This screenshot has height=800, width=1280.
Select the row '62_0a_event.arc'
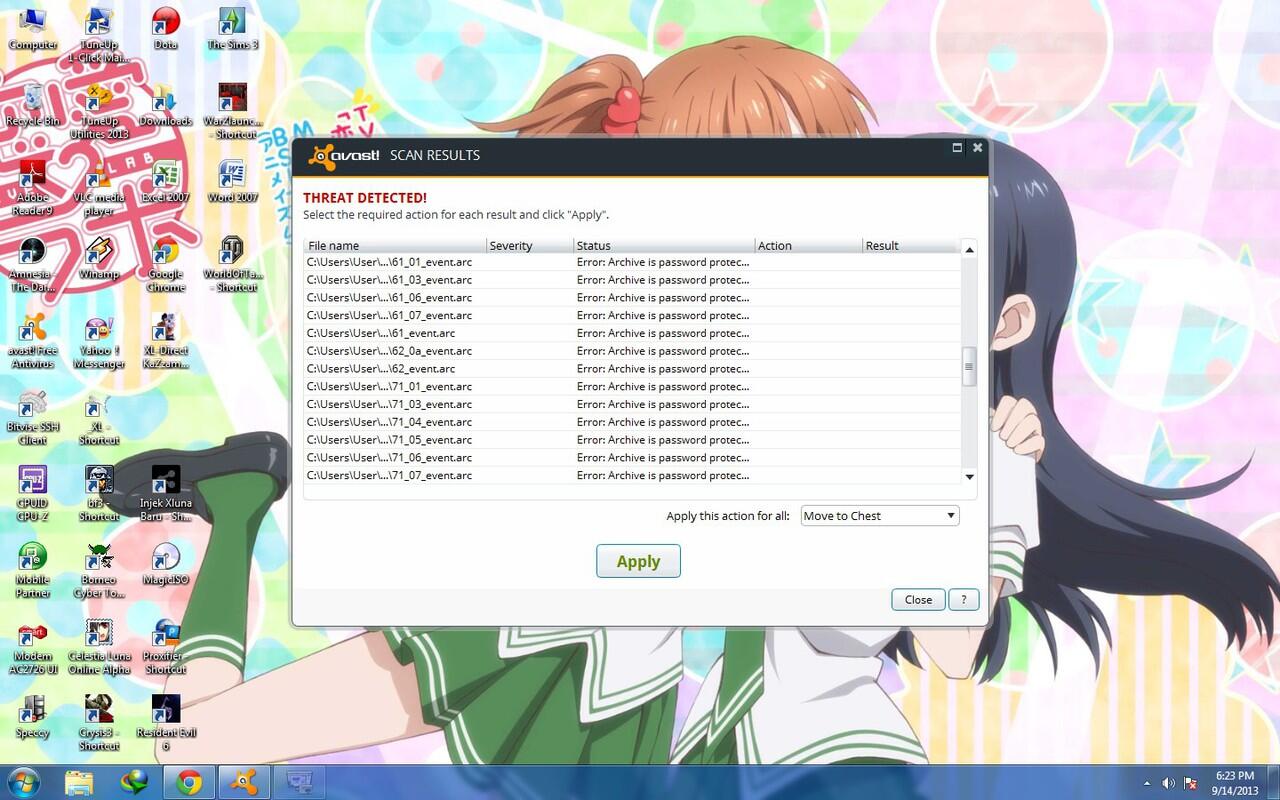tap(632, 351)
